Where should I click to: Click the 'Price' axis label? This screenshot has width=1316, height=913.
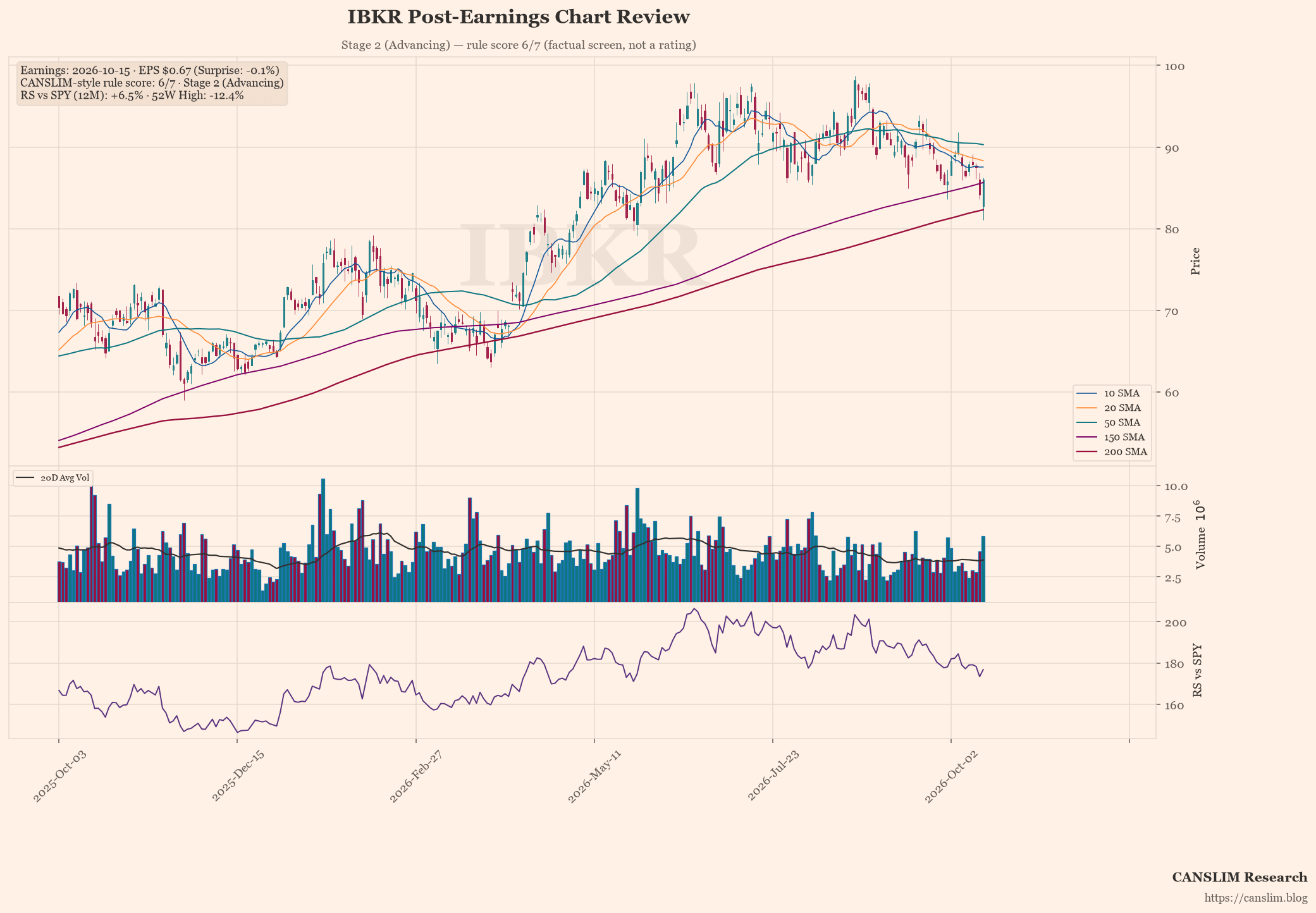click(1195, 261)
